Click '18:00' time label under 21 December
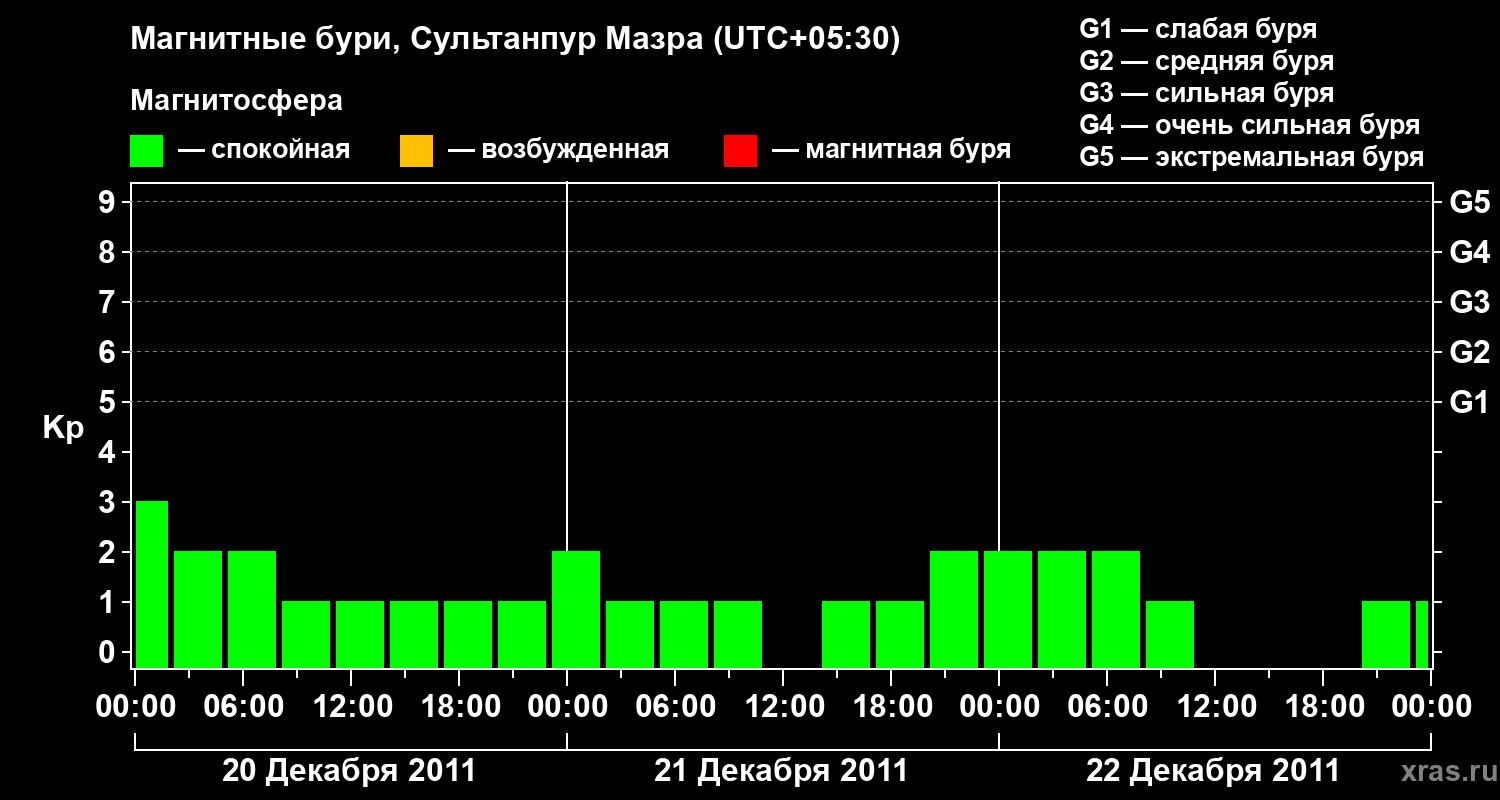This screenshot has height=800, width=1500. click(891, 706)
